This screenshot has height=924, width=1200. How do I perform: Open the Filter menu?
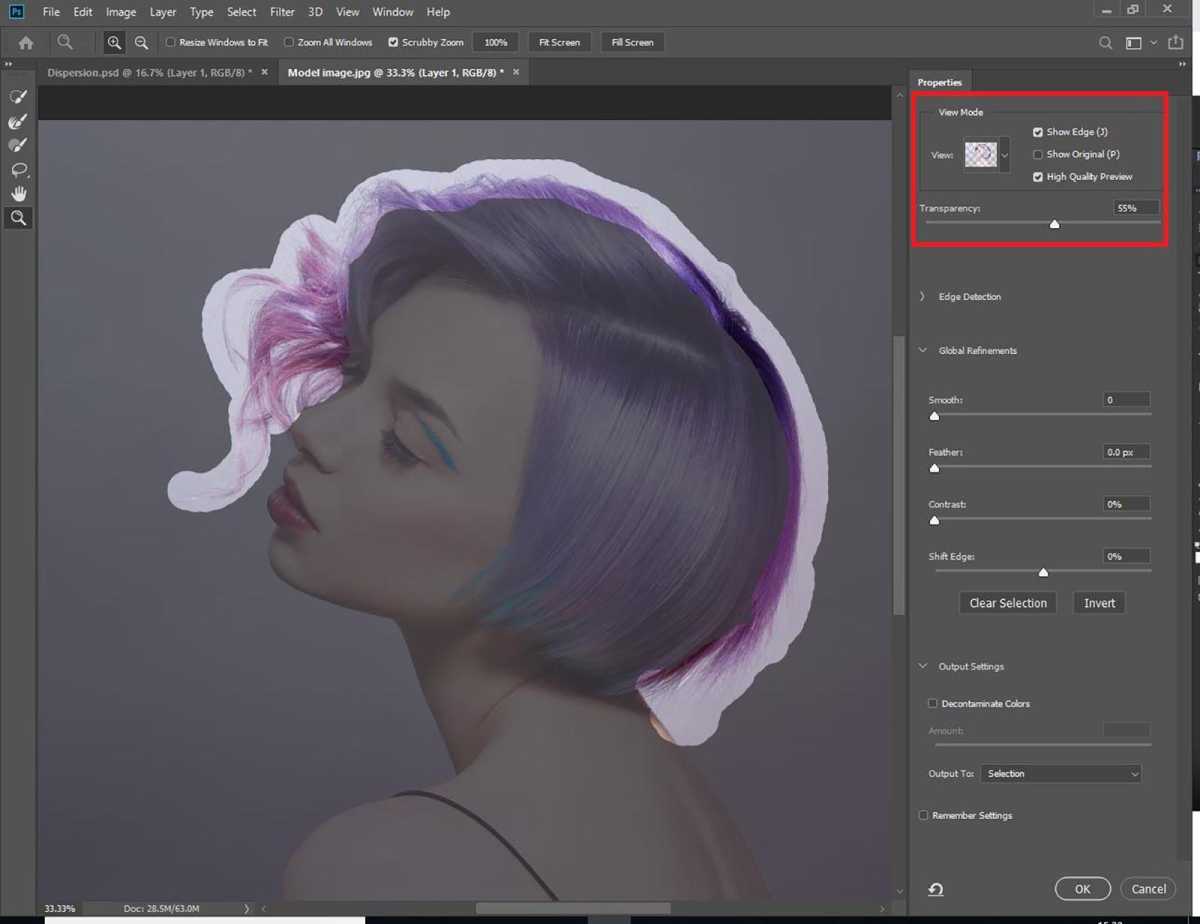point(282,11)
